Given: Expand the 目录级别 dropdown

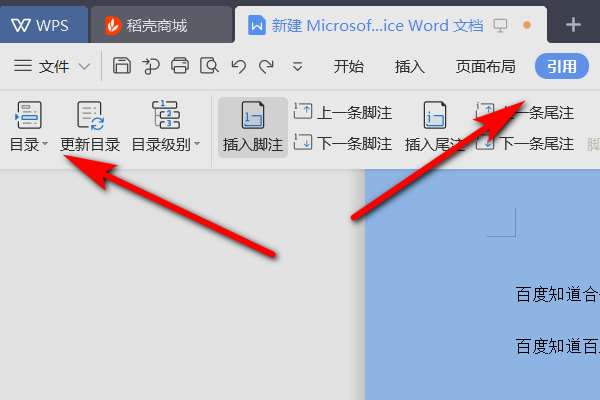Looking at the screenshot, I should 166,127.
